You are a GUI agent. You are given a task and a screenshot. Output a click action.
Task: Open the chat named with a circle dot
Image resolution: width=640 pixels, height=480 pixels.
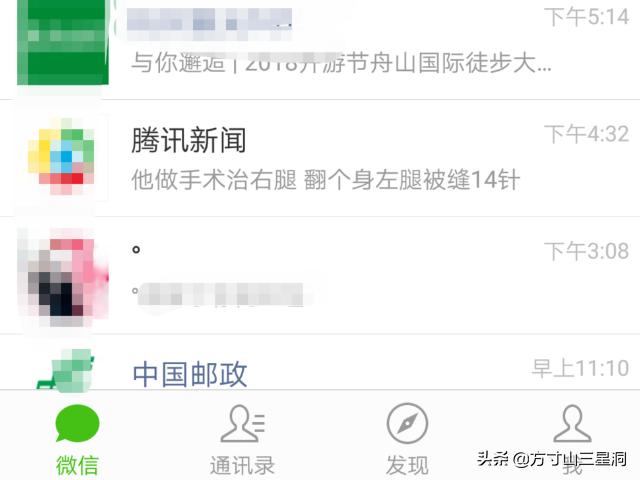[x=136, y=249]
